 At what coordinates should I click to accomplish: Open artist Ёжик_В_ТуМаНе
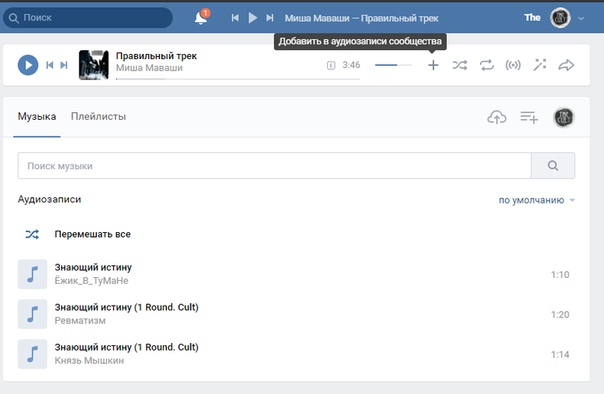click(91, 281)
